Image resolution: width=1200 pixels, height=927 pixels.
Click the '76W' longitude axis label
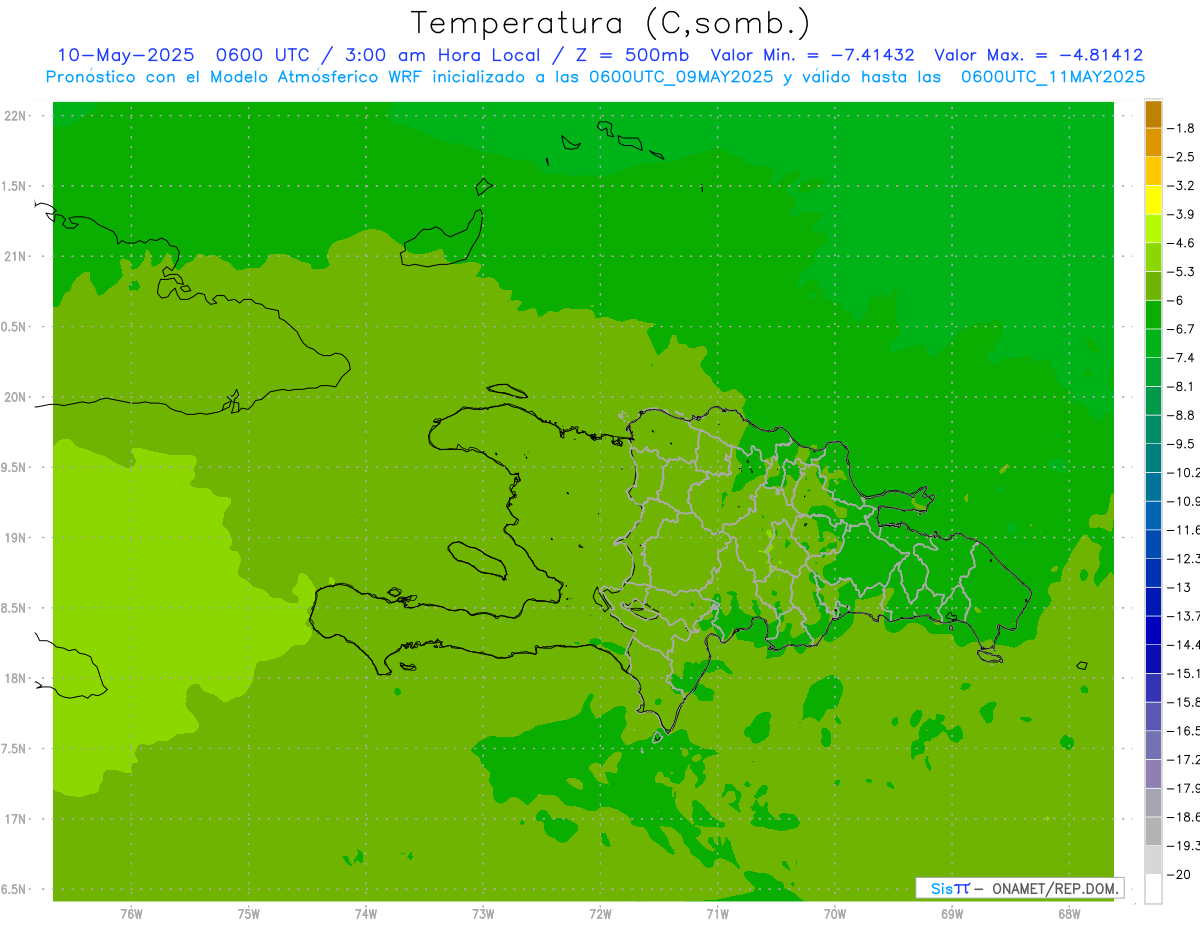[x=131, y=914]
